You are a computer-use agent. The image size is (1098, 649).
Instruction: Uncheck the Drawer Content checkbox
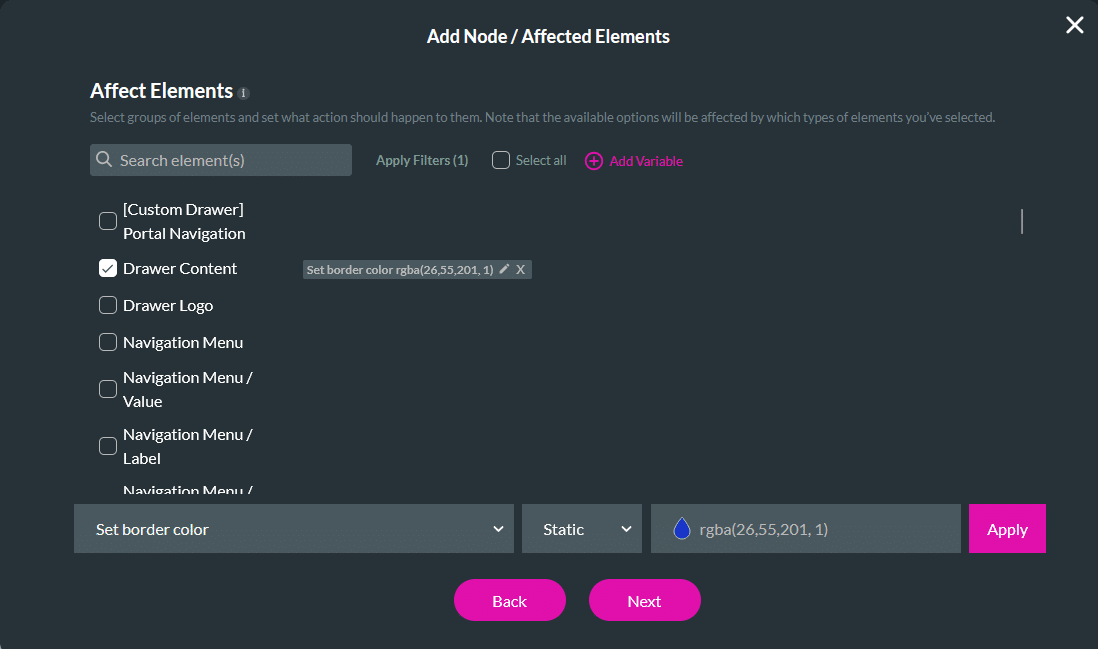point(107,268)
